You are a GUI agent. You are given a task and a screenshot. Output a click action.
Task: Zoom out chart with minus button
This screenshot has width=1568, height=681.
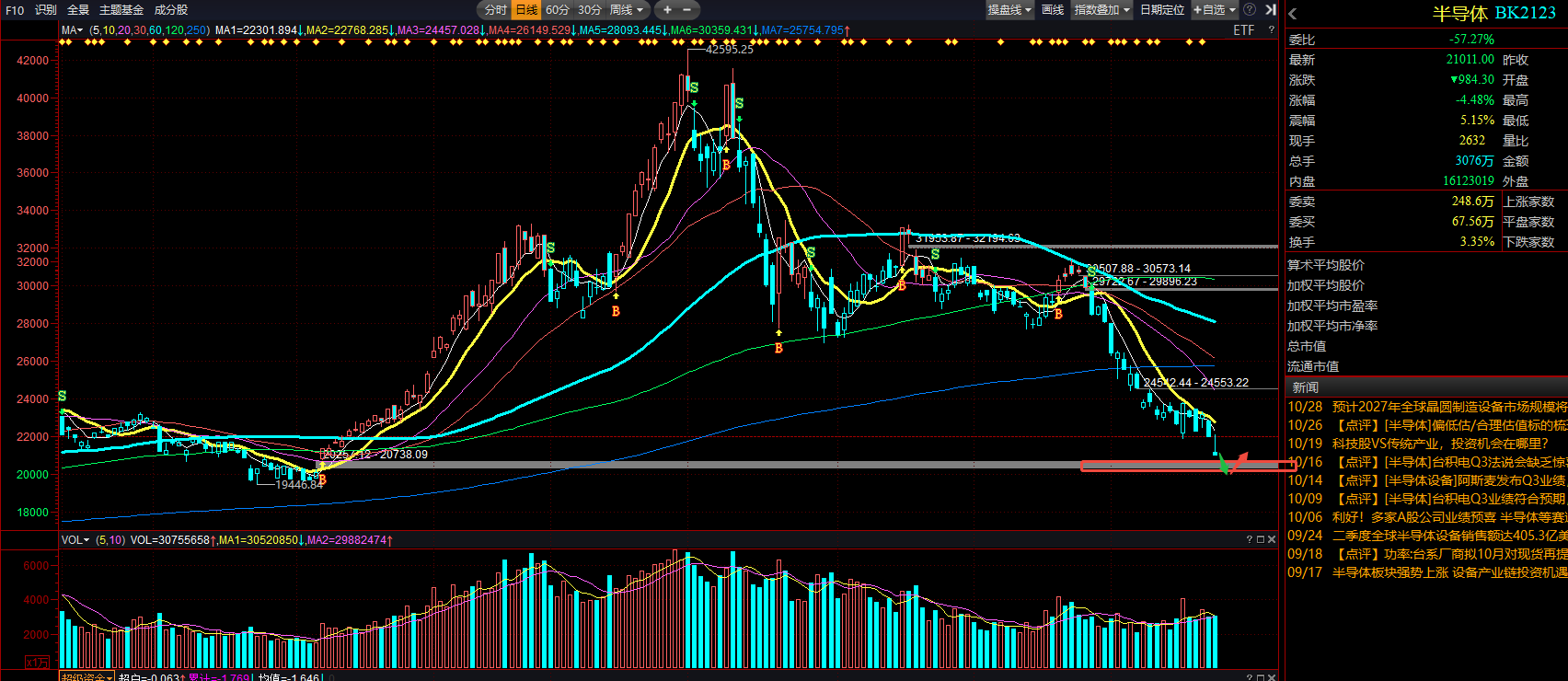coord(687,9)
